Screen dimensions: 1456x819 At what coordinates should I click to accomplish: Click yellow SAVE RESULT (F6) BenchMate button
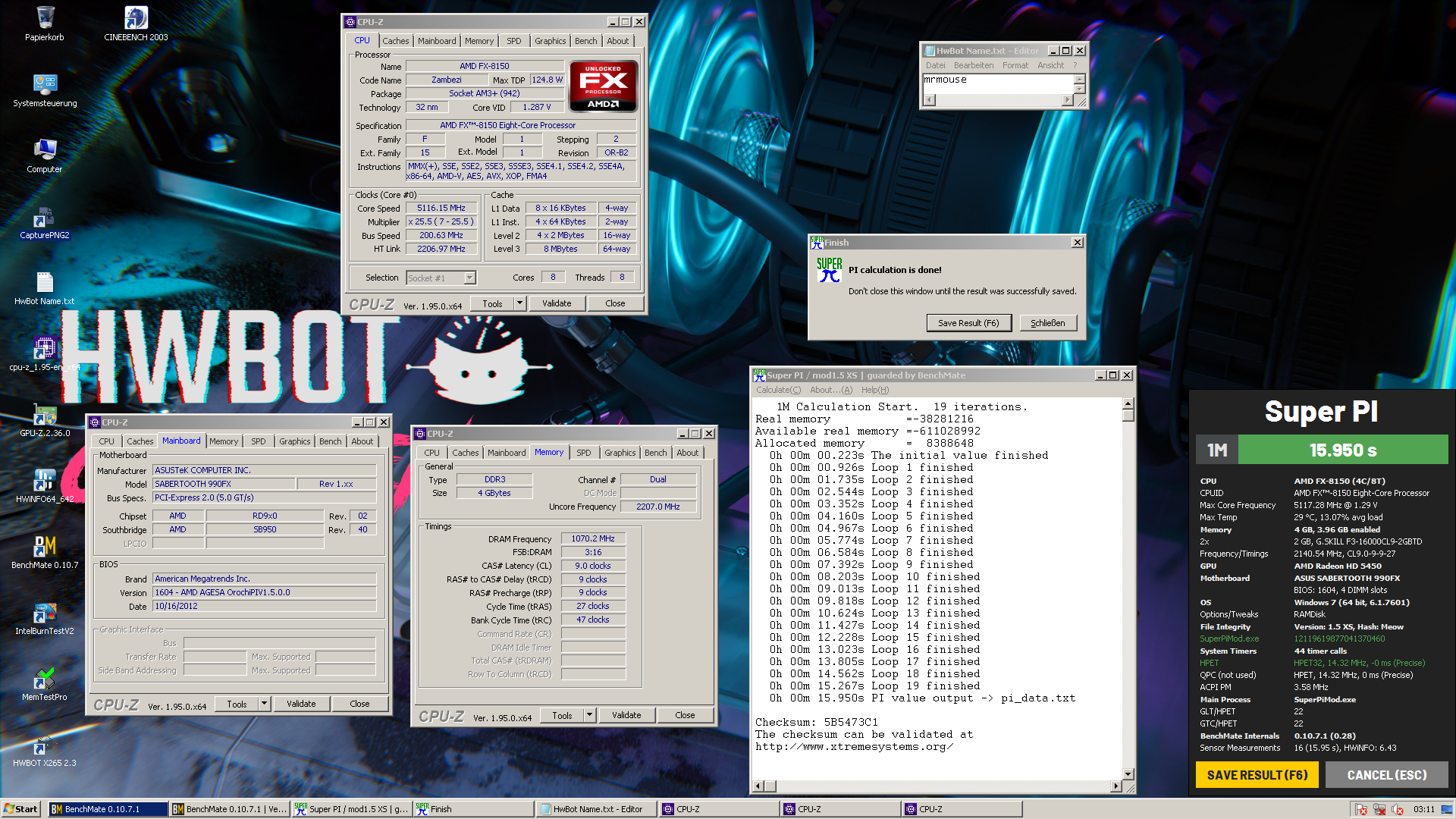point(1257,775)
